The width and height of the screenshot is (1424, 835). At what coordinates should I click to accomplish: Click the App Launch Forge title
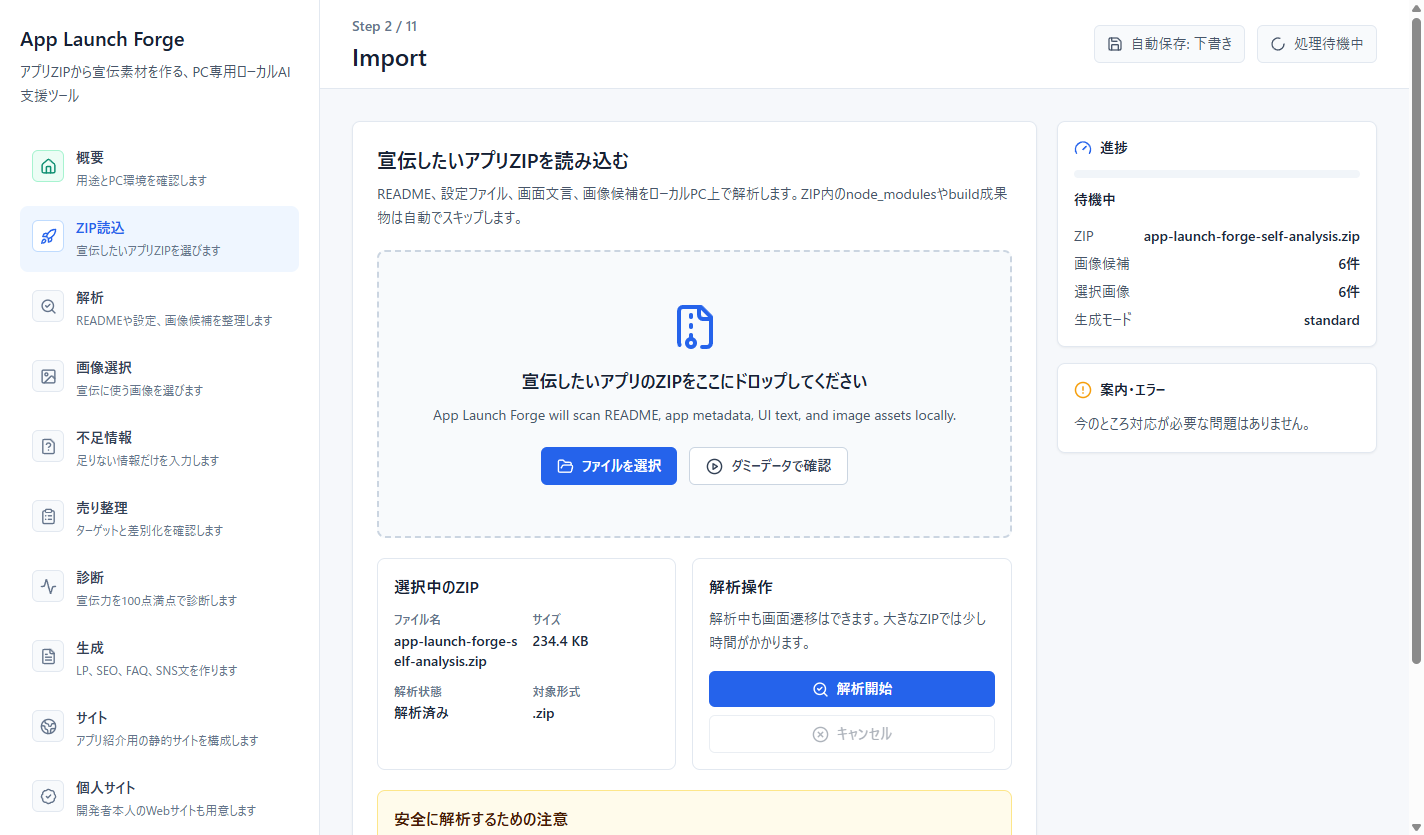102,40
